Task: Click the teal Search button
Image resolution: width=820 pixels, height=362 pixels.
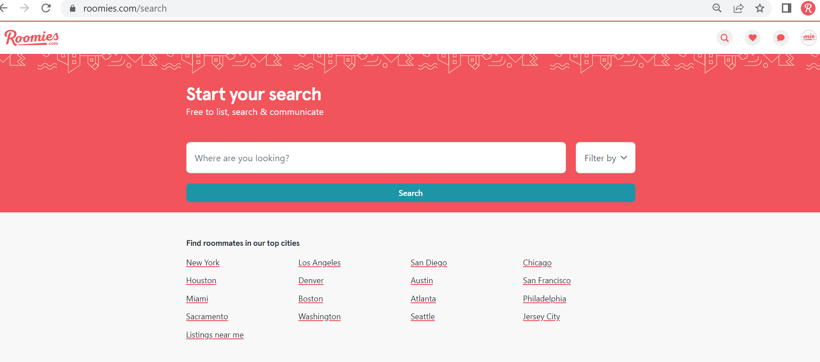Action: 411,193
